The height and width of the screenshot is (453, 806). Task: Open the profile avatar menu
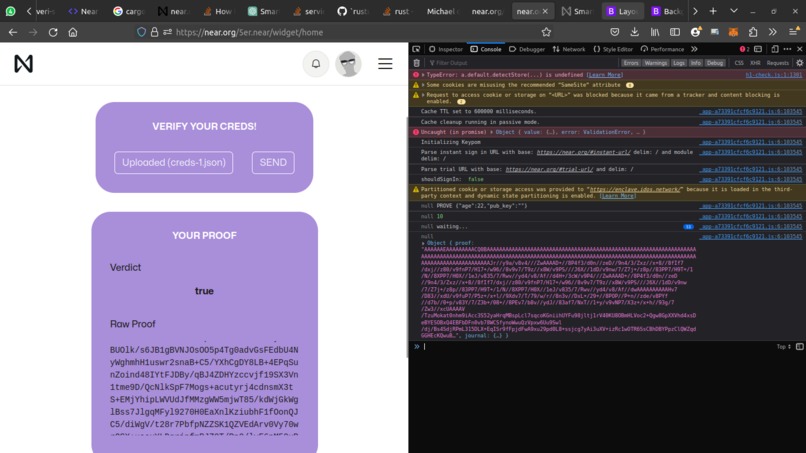[348, 64]
